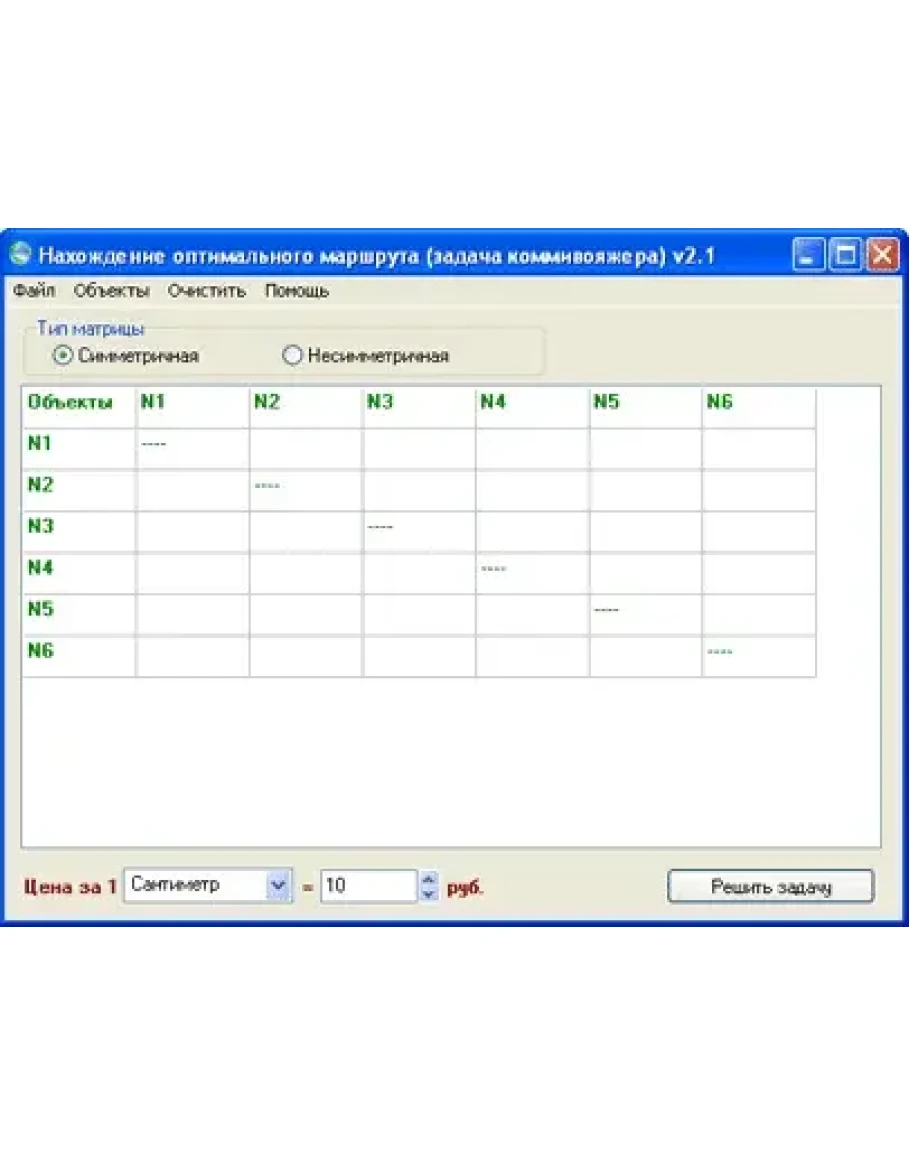Click the application globe icon in title bar
The image size is (910, 1155).
[x=21, y=255]
